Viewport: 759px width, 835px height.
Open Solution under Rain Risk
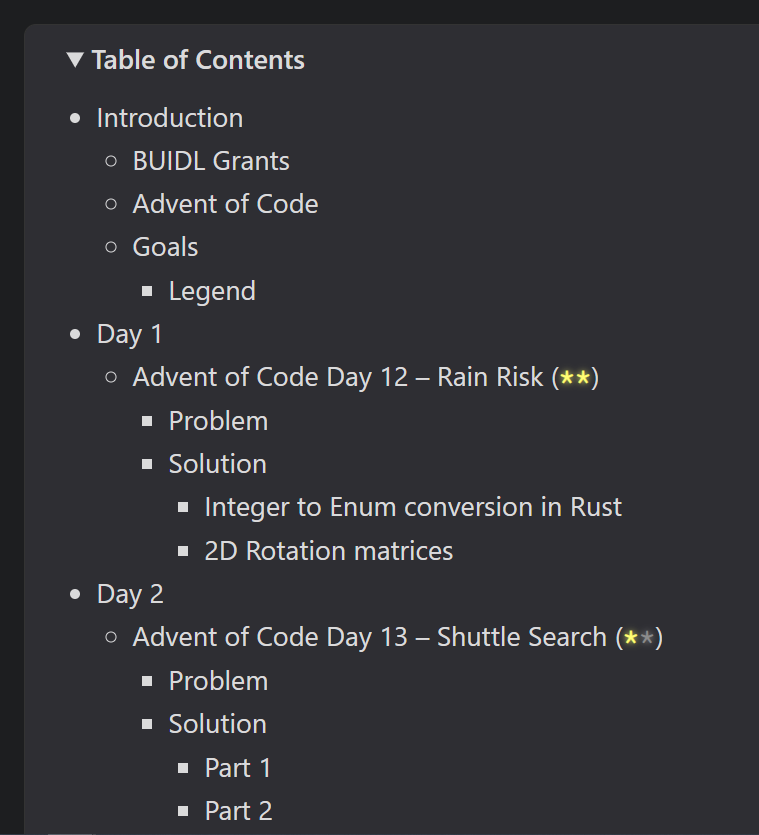tap(217, 463)
